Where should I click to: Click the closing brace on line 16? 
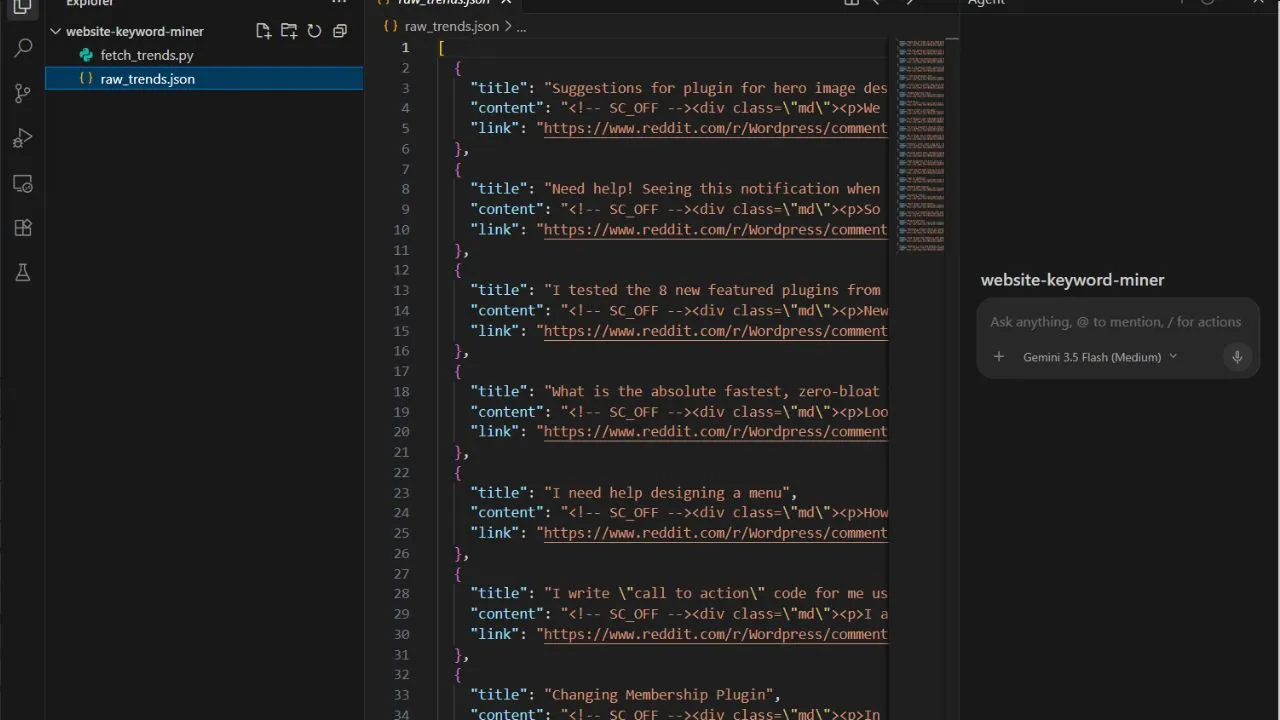point(458,351)
